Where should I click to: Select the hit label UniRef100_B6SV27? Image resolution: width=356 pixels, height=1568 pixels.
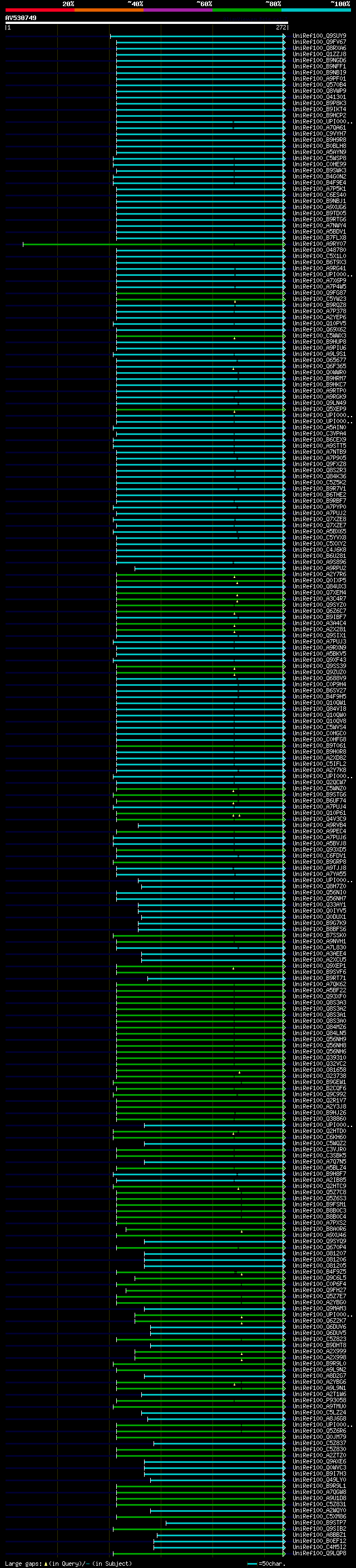tap(319, 690)
